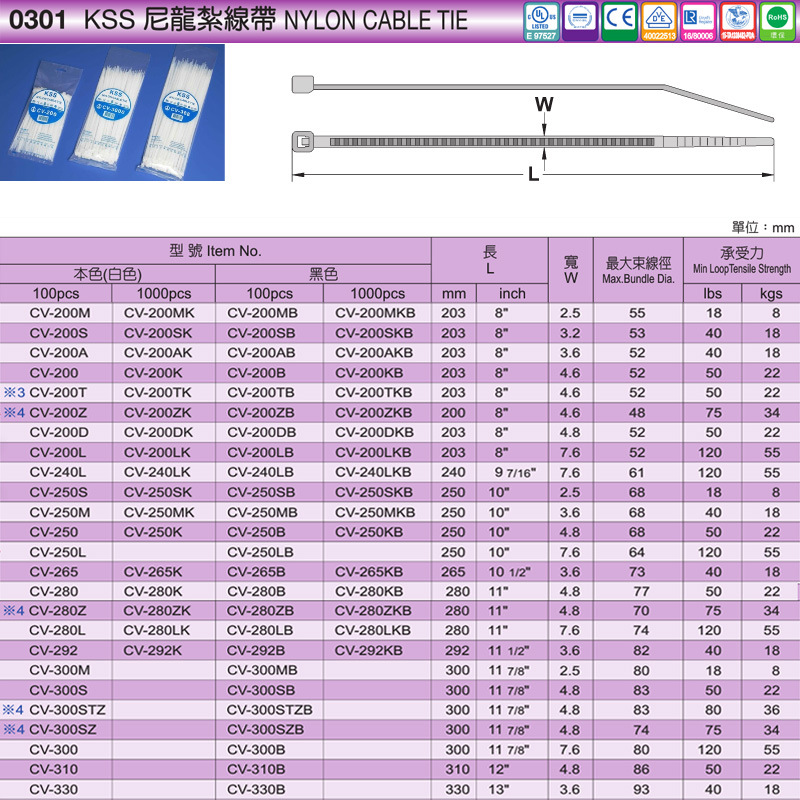Select item 'CV-280ZB' cell
This screenshot has height=800, width=800.
pos(260,611)
